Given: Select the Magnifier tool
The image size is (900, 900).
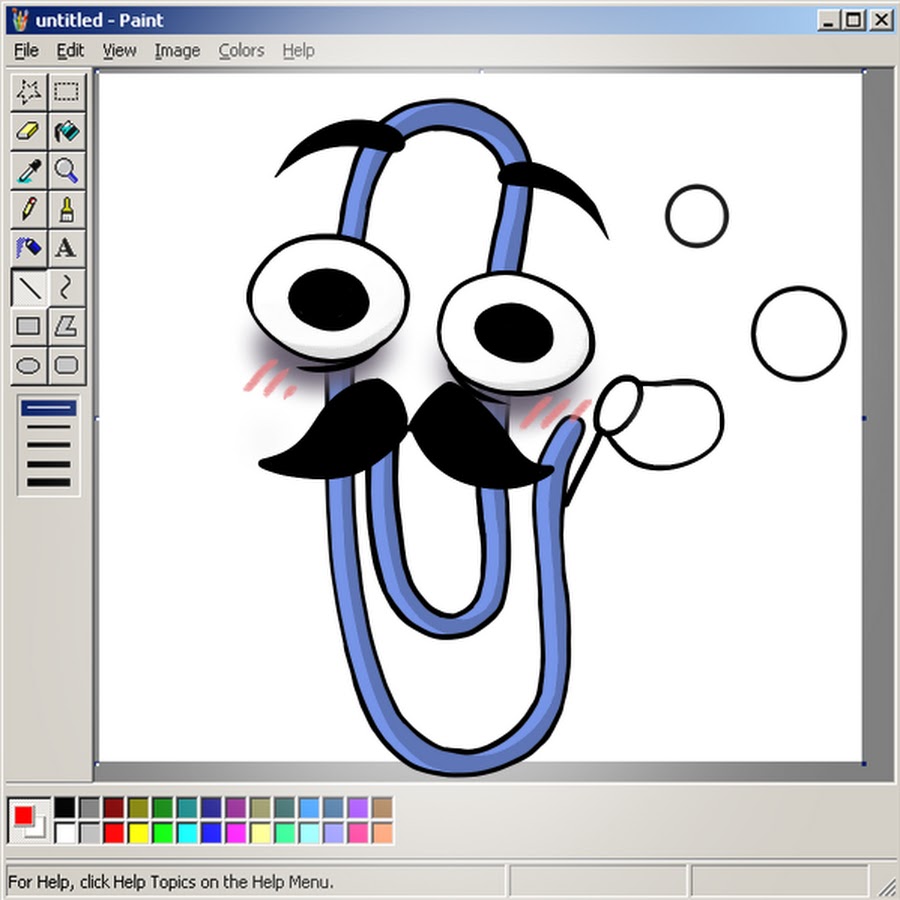Looking at the screenshot, I should (x=67, y=170).
